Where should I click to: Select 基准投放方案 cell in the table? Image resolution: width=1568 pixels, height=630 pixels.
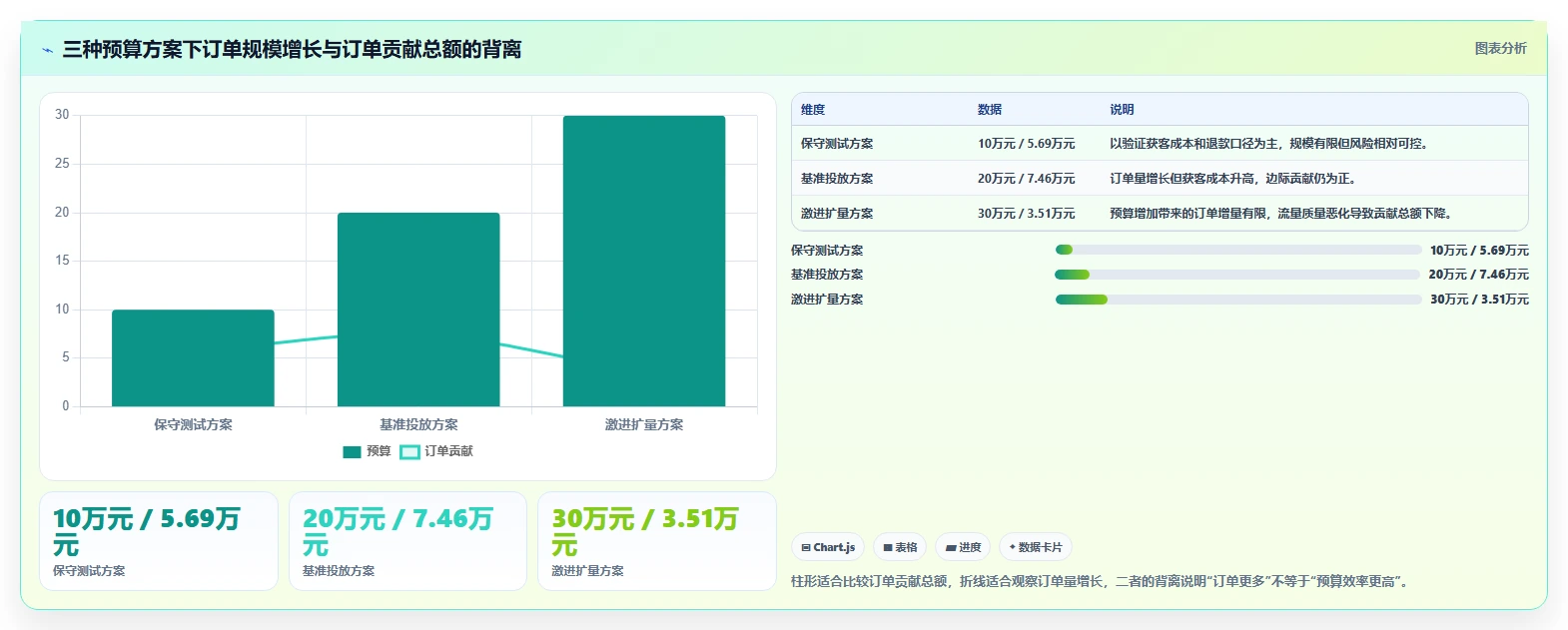(837, 179)
